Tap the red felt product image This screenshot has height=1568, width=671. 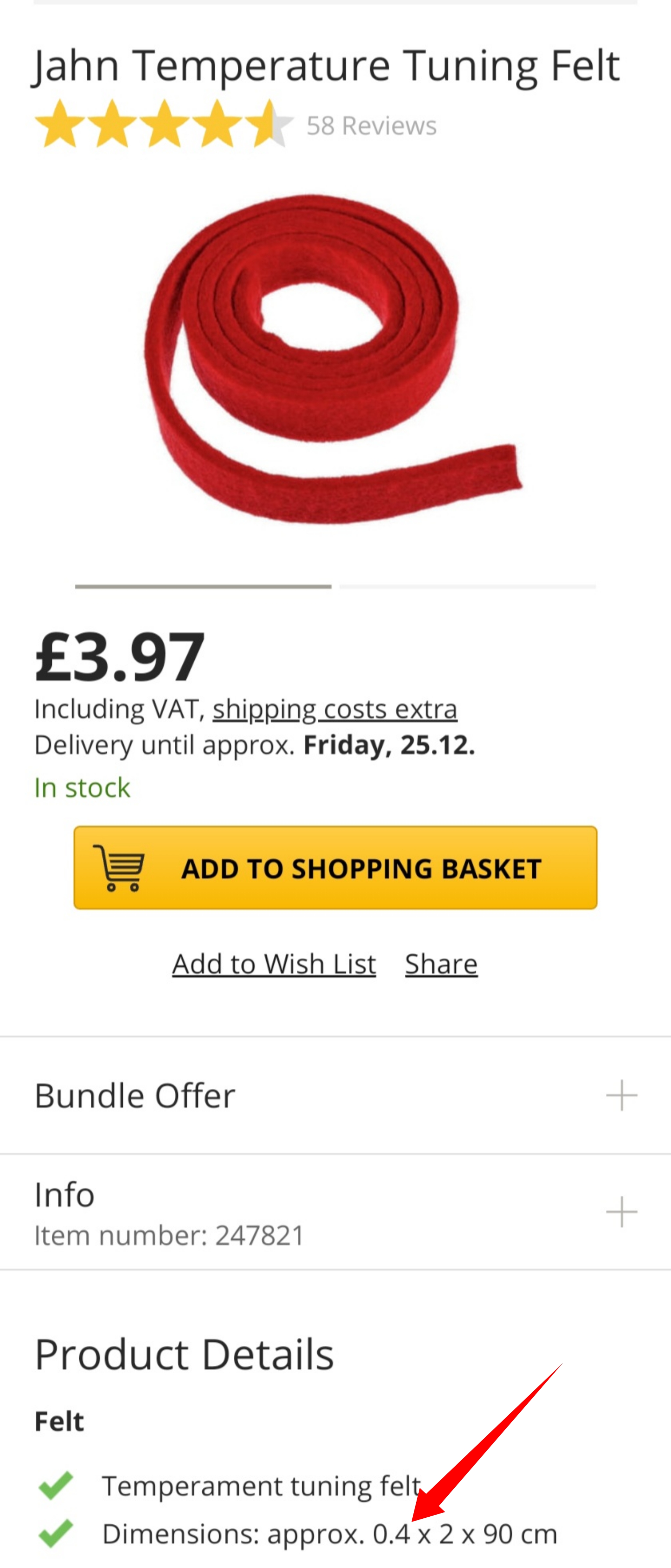coord(334,359)
